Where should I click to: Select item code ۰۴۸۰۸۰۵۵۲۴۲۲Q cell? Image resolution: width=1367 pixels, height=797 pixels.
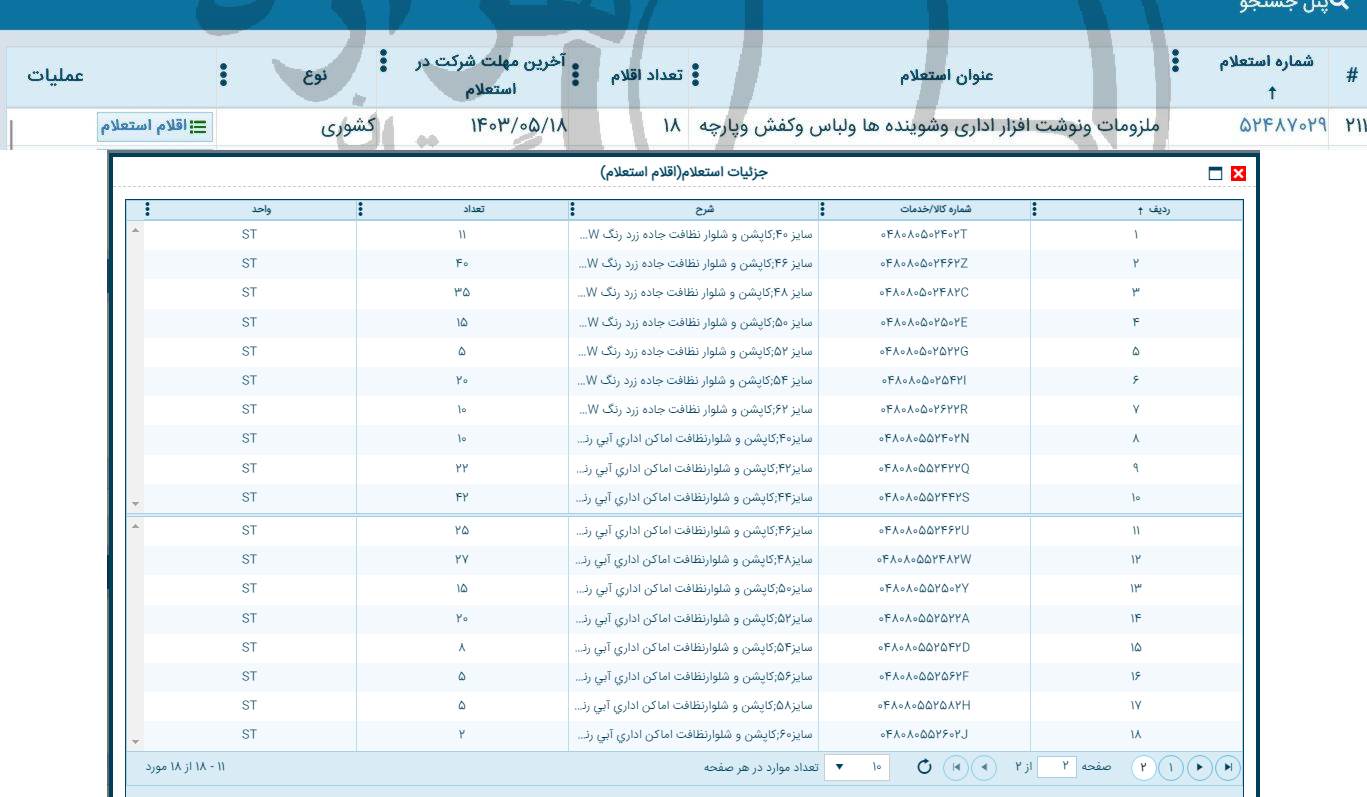pyautogui.click(x=924, y=468)
